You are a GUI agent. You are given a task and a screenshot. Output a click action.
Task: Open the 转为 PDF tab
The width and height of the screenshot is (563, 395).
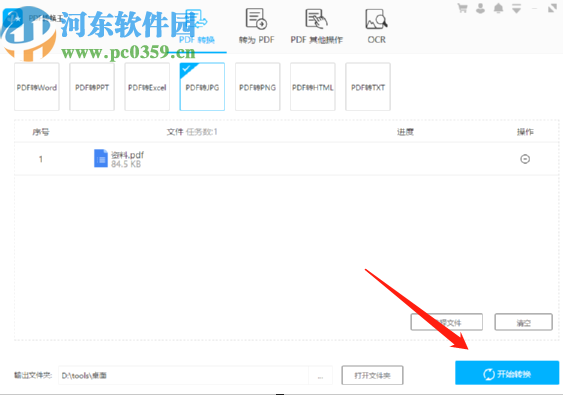(x=256, y=27)
